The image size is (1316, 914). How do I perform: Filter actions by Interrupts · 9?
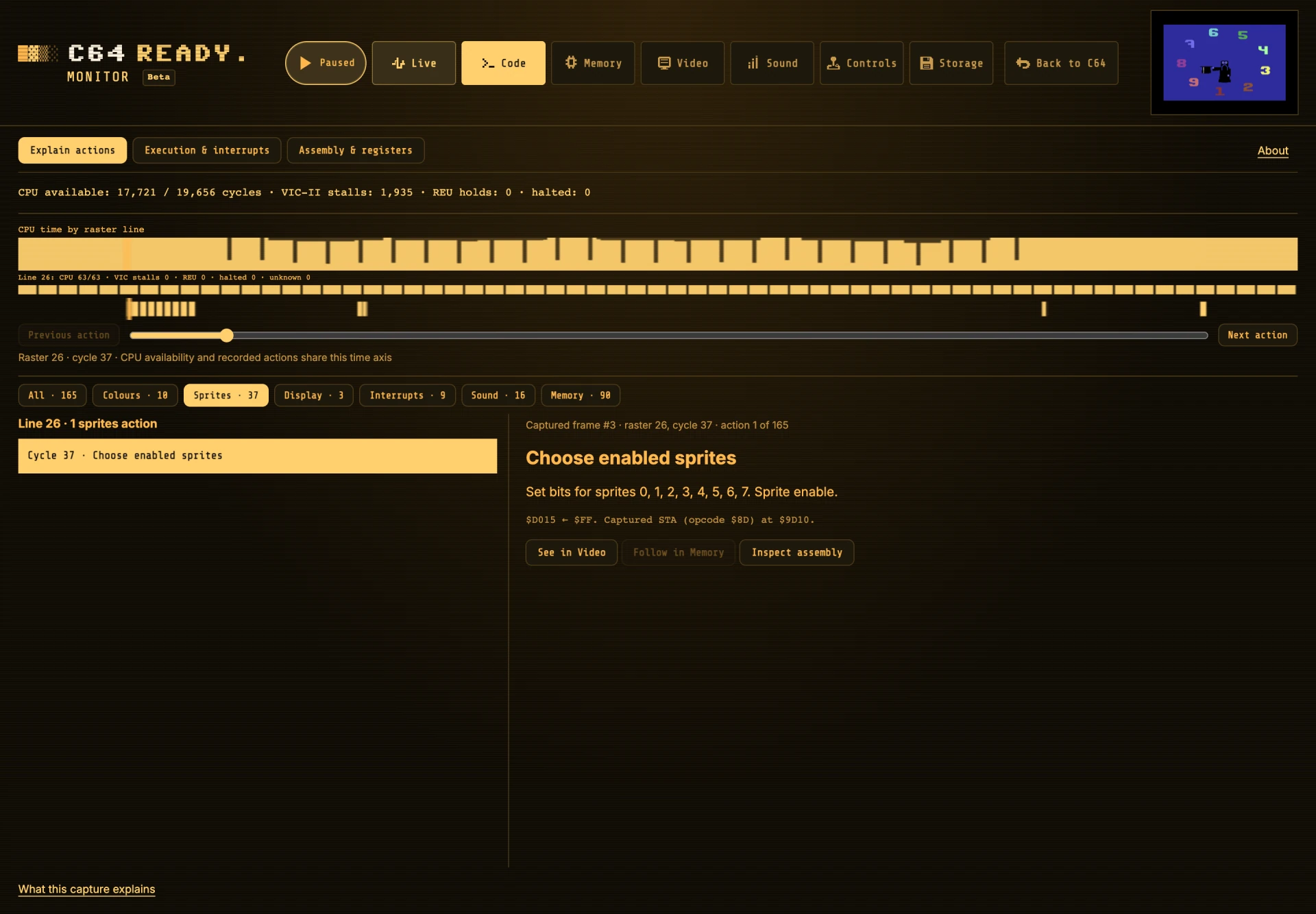(x=407, y=395)
